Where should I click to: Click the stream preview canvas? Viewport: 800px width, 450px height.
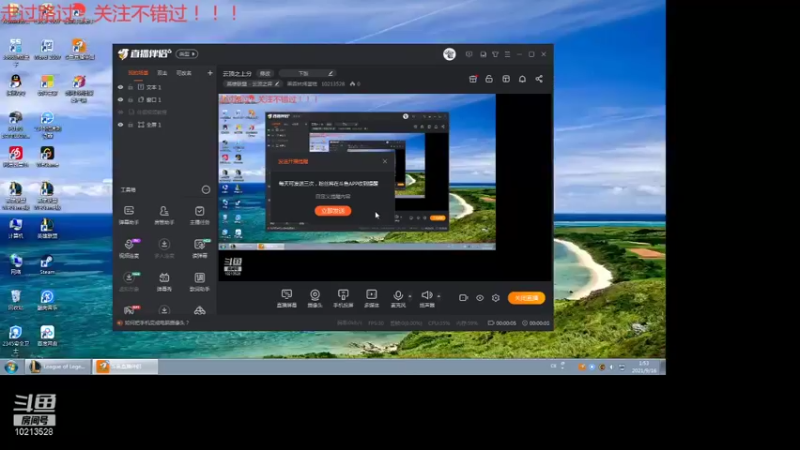[x=385, y=187]
